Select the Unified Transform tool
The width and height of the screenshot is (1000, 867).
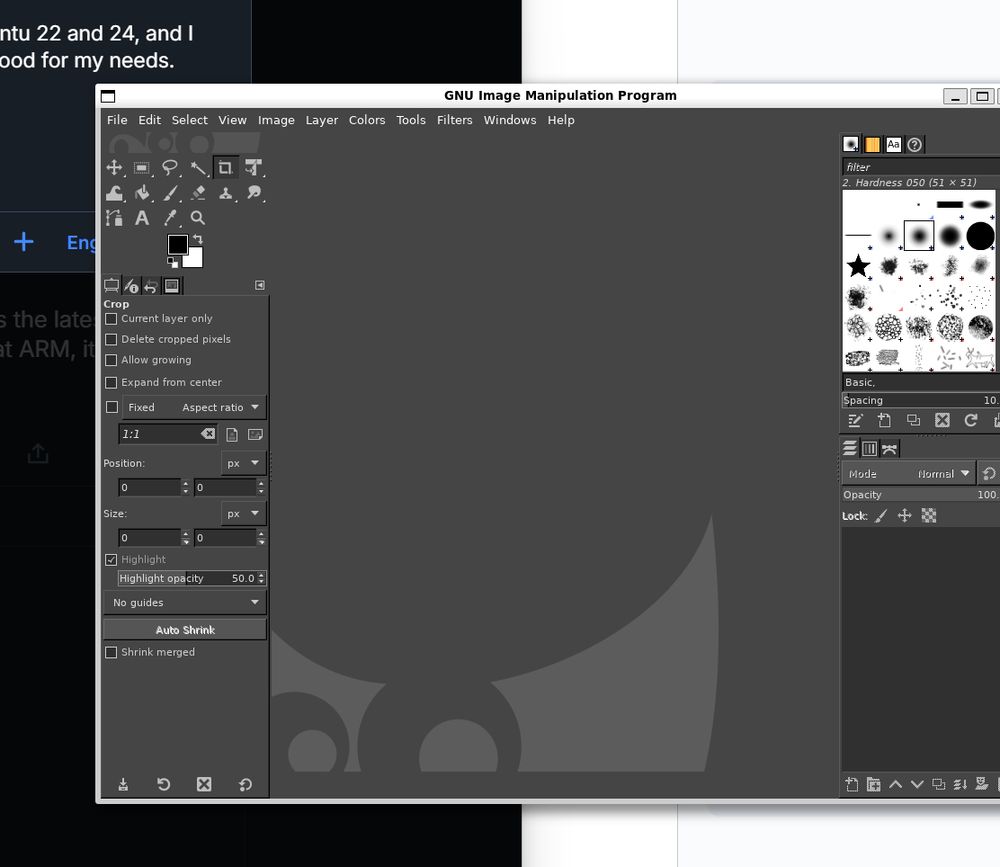click(x=253, y=168)
